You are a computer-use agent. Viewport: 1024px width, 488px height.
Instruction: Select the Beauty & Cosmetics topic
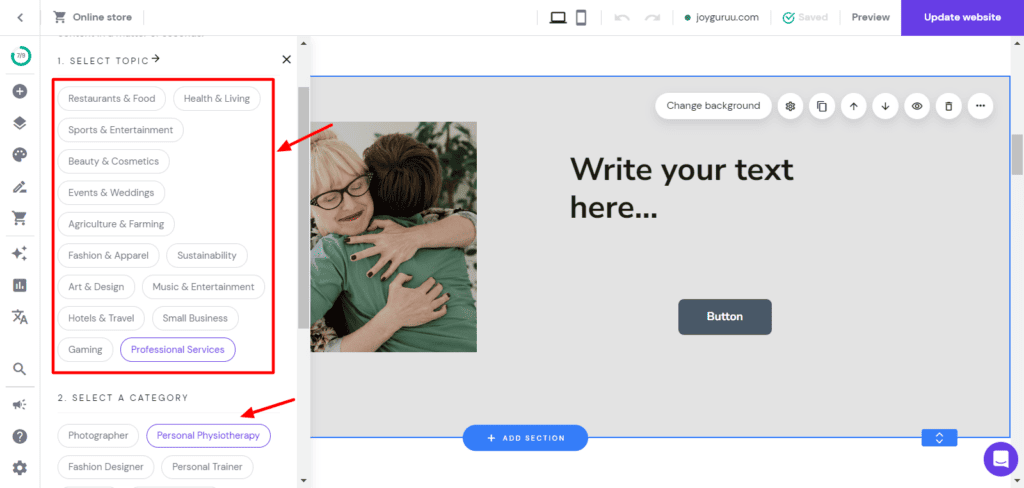[114, 161]
